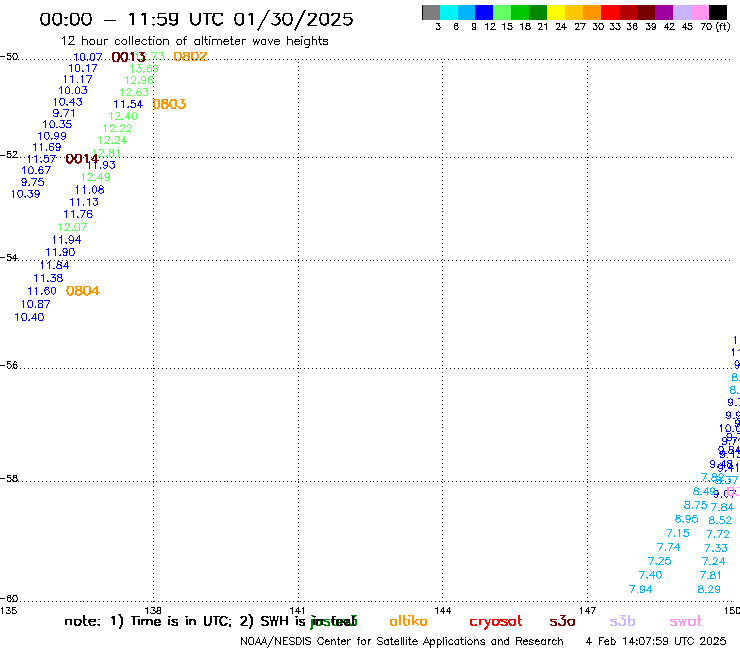Screen dimensions: 740x650
Task: Click the longitude axis label '138'
Action: 153,611
